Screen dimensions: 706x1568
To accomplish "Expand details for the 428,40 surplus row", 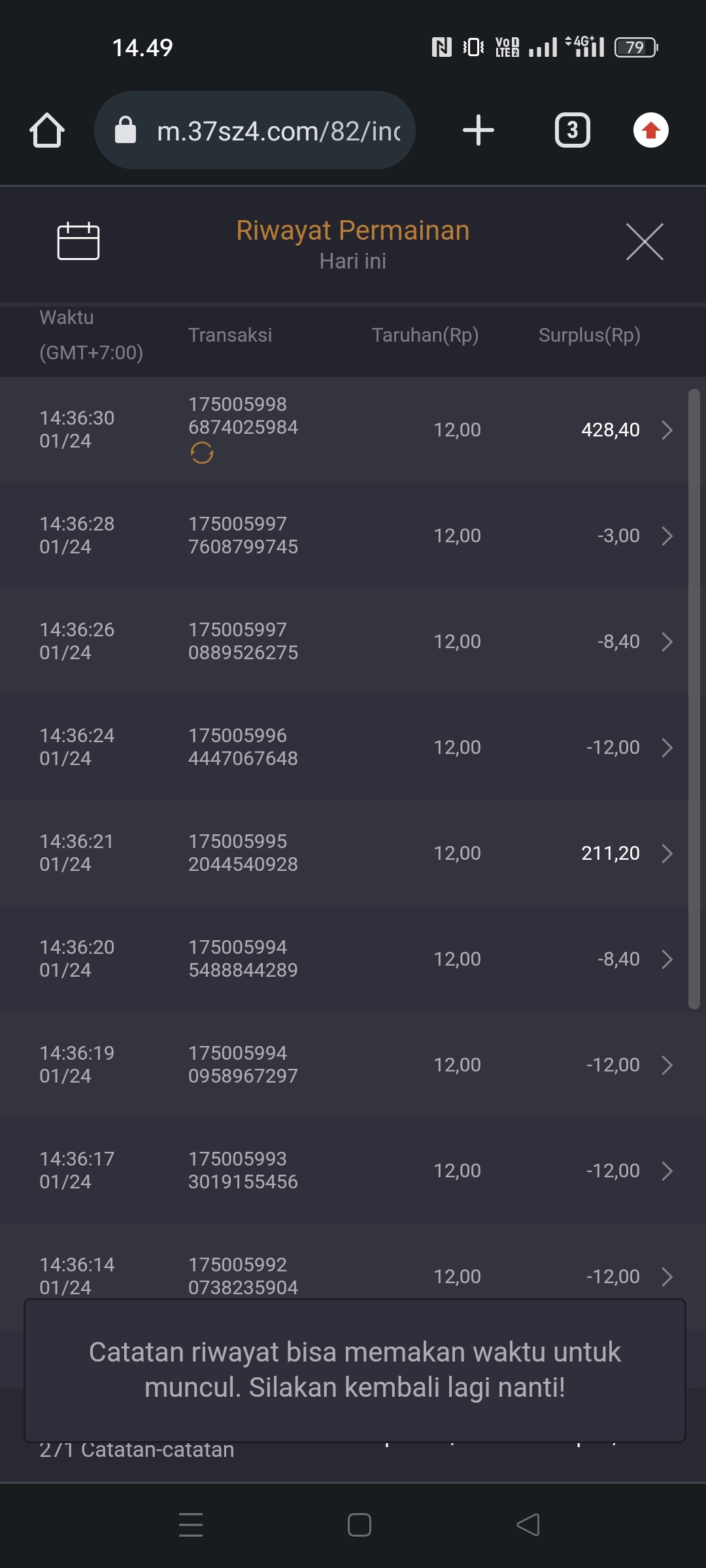I will [x=667, y=430].
